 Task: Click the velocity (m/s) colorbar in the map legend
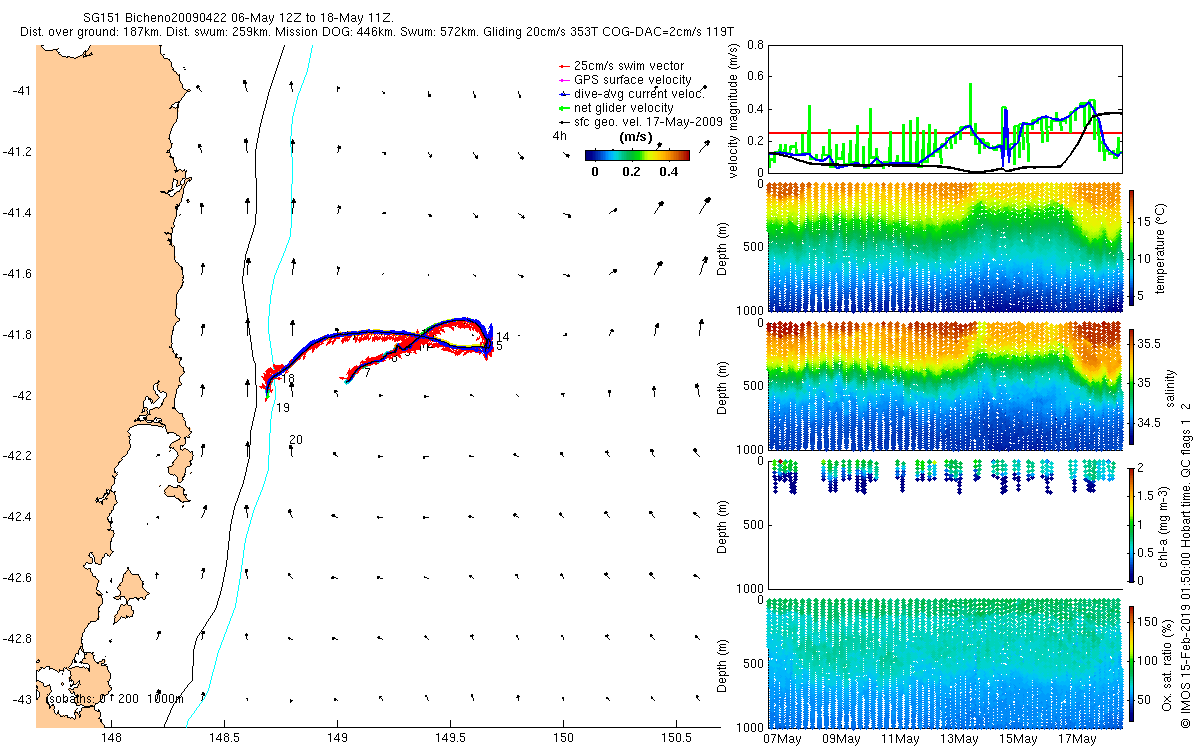coord(637,155)
